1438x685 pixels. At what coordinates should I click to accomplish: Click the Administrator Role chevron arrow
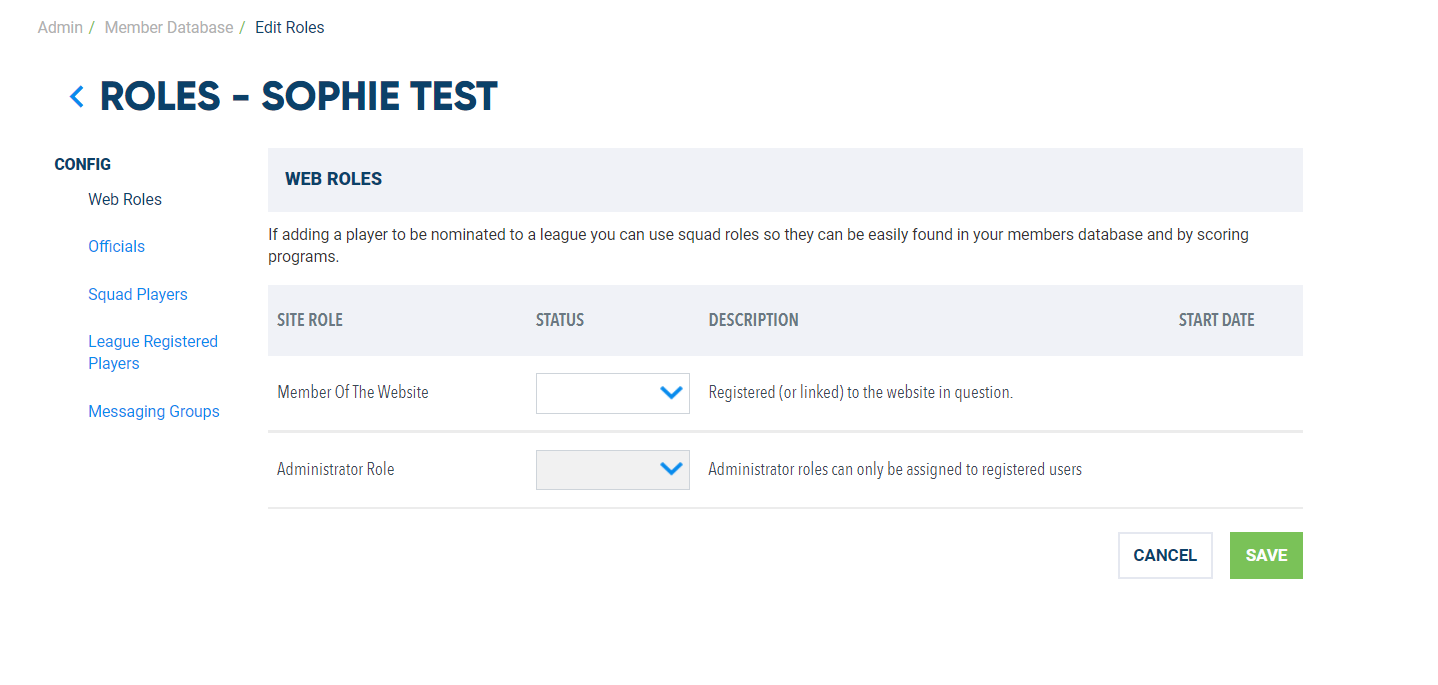click(x=671, y=469)
